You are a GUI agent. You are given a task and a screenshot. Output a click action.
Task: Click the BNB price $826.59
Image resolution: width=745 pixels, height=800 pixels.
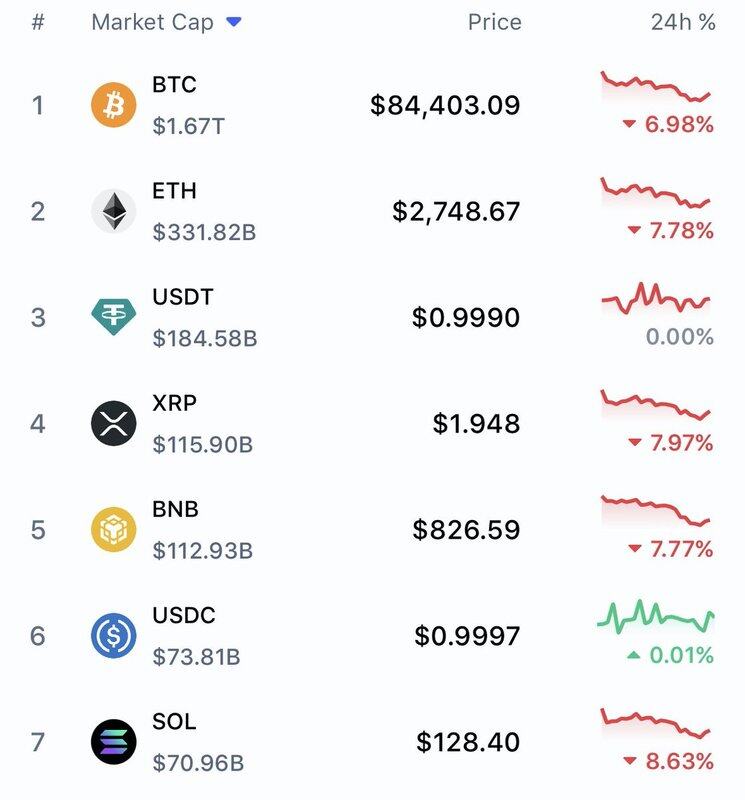click(x=466, y=530)
